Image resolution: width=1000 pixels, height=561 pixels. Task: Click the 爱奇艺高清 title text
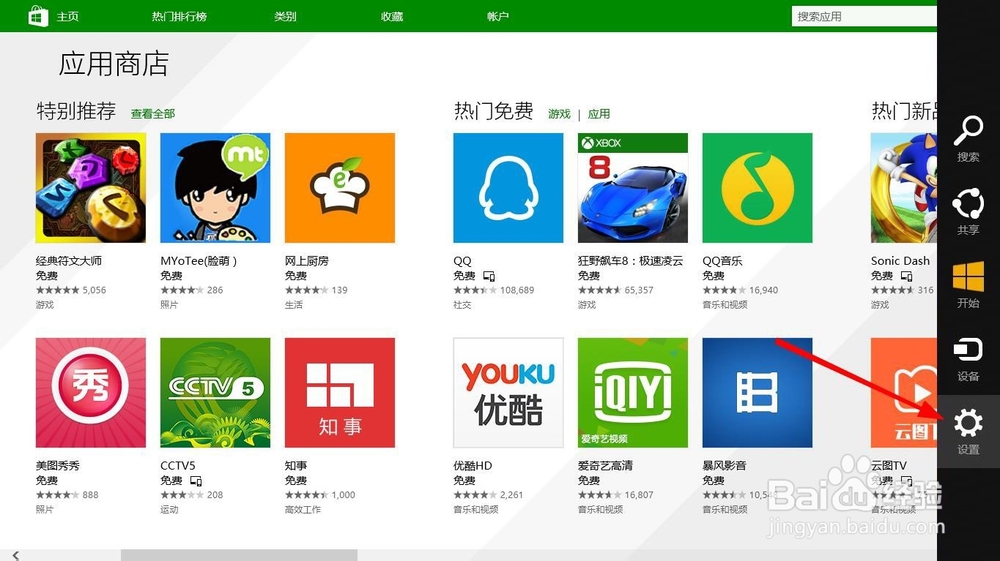coord(605,465)
